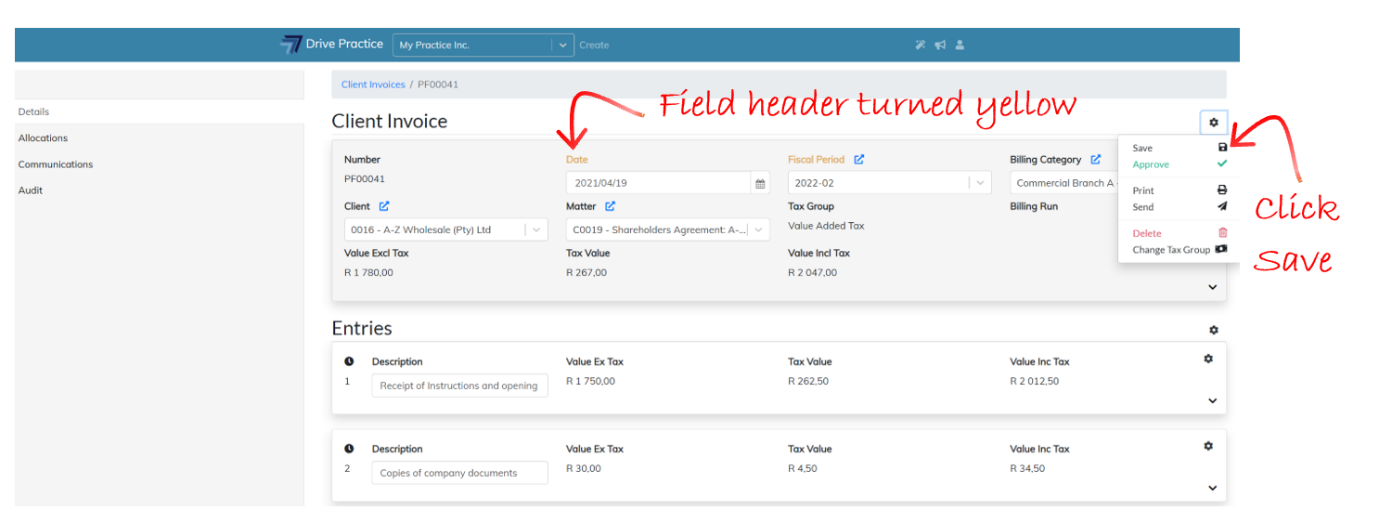Open the Client A-Z Wholesale dropdown
Viewport: 1379px width, 523px height.
click(x=537, y=230)
